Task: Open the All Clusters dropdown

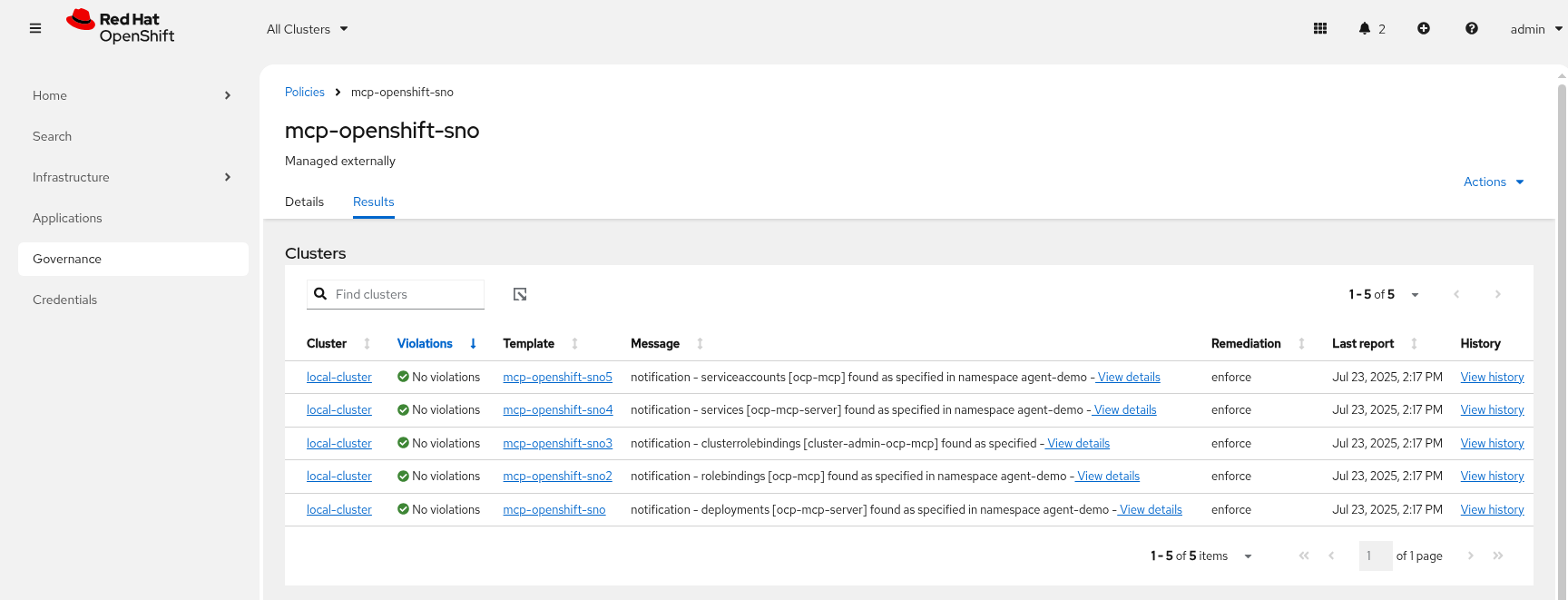Action: click(308, 29)
